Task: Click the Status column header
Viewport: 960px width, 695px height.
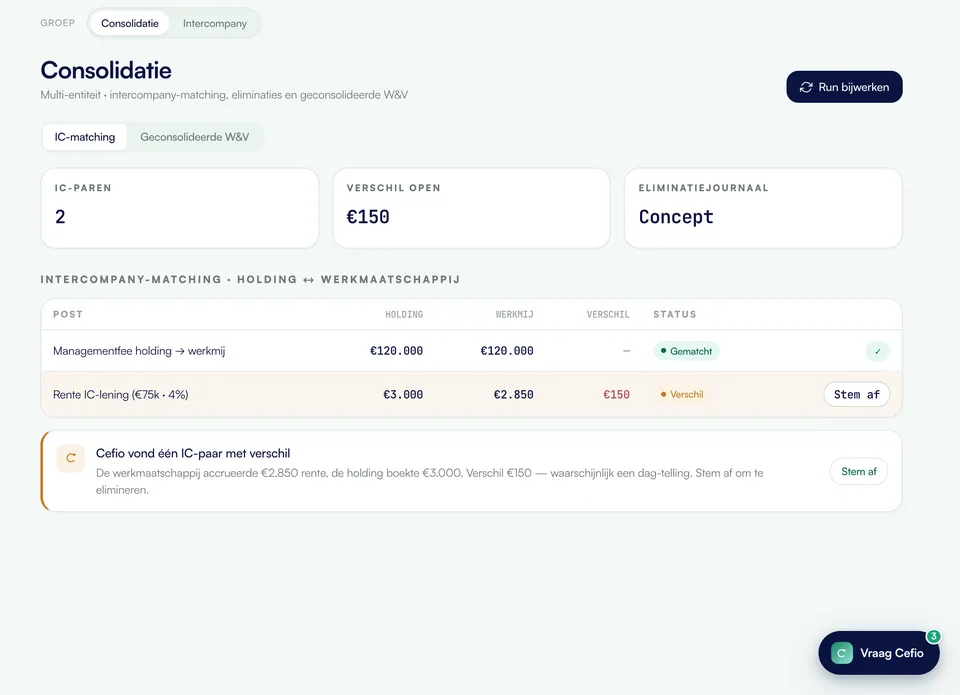Action: click(x=675, y=314)
